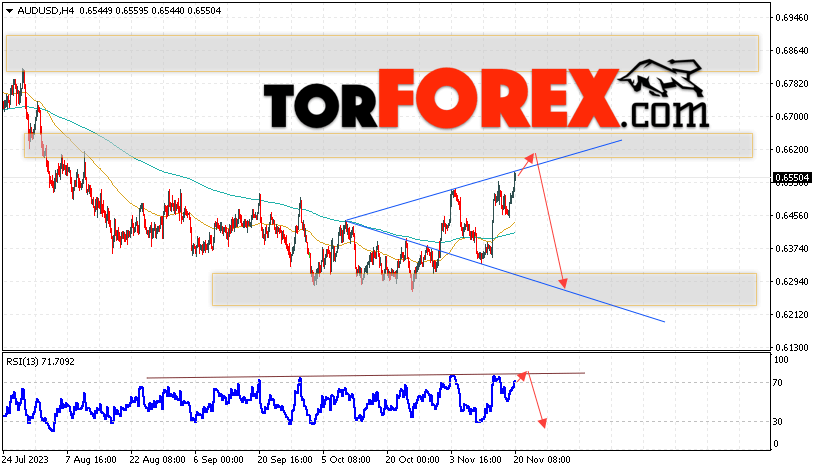Image resolution: width=816 pixels, height=471 pixels.
Task: Click the red downward arrow tip near 0.62940
Action: tap(563, 283)
